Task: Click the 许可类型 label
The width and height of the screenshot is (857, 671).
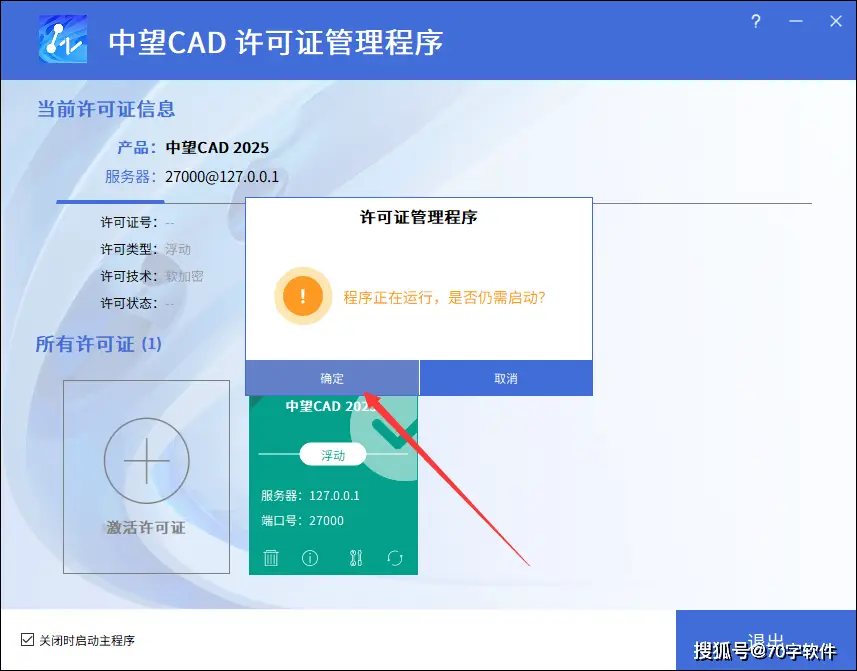Action: 130,249
